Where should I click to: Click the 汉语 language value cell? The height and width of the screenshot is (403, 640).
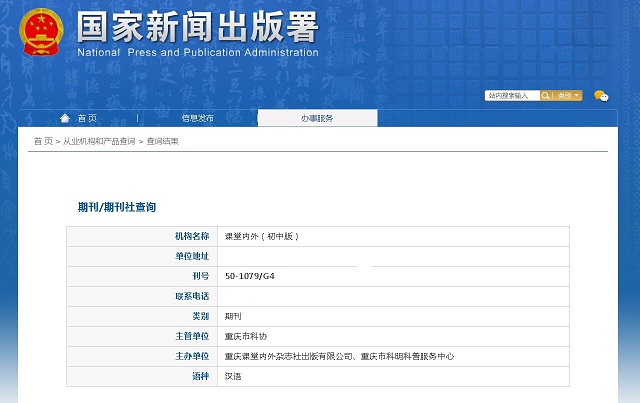pos(233,376)
